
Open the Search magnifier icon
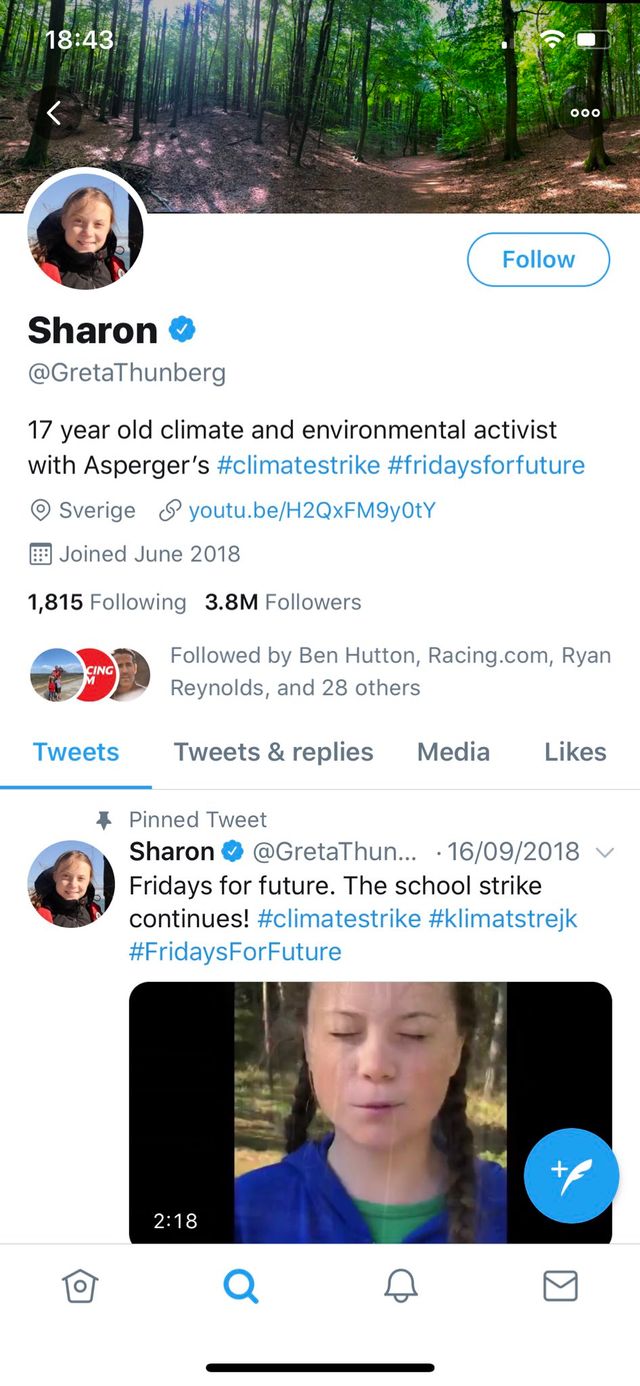[x=240, y=1286]
